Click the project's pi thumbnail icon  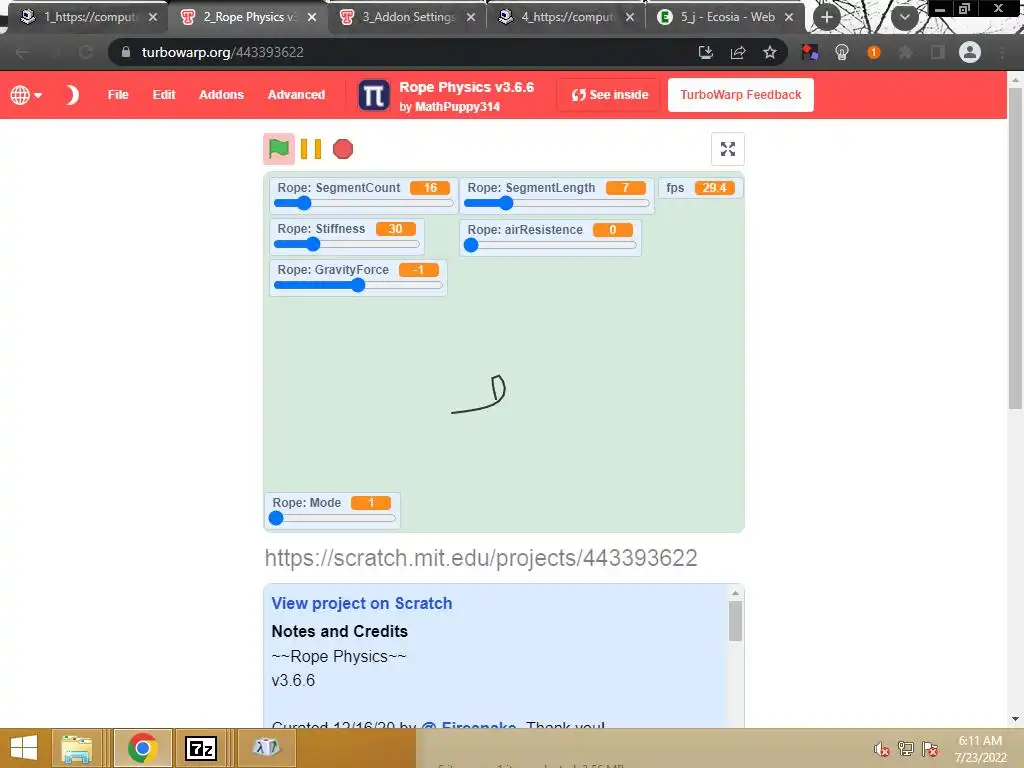(x=374, y=95)
